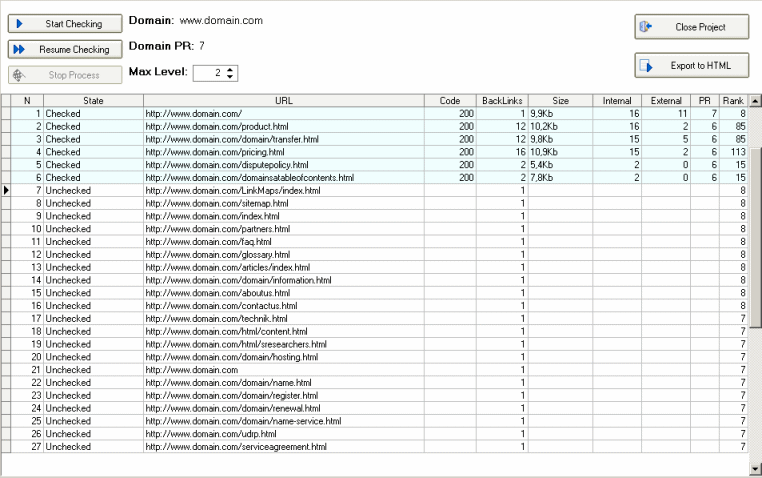The image size is (762, 478).
Task: Select the domain/name-service.html URL cell
Action: [x=284, y=421]
